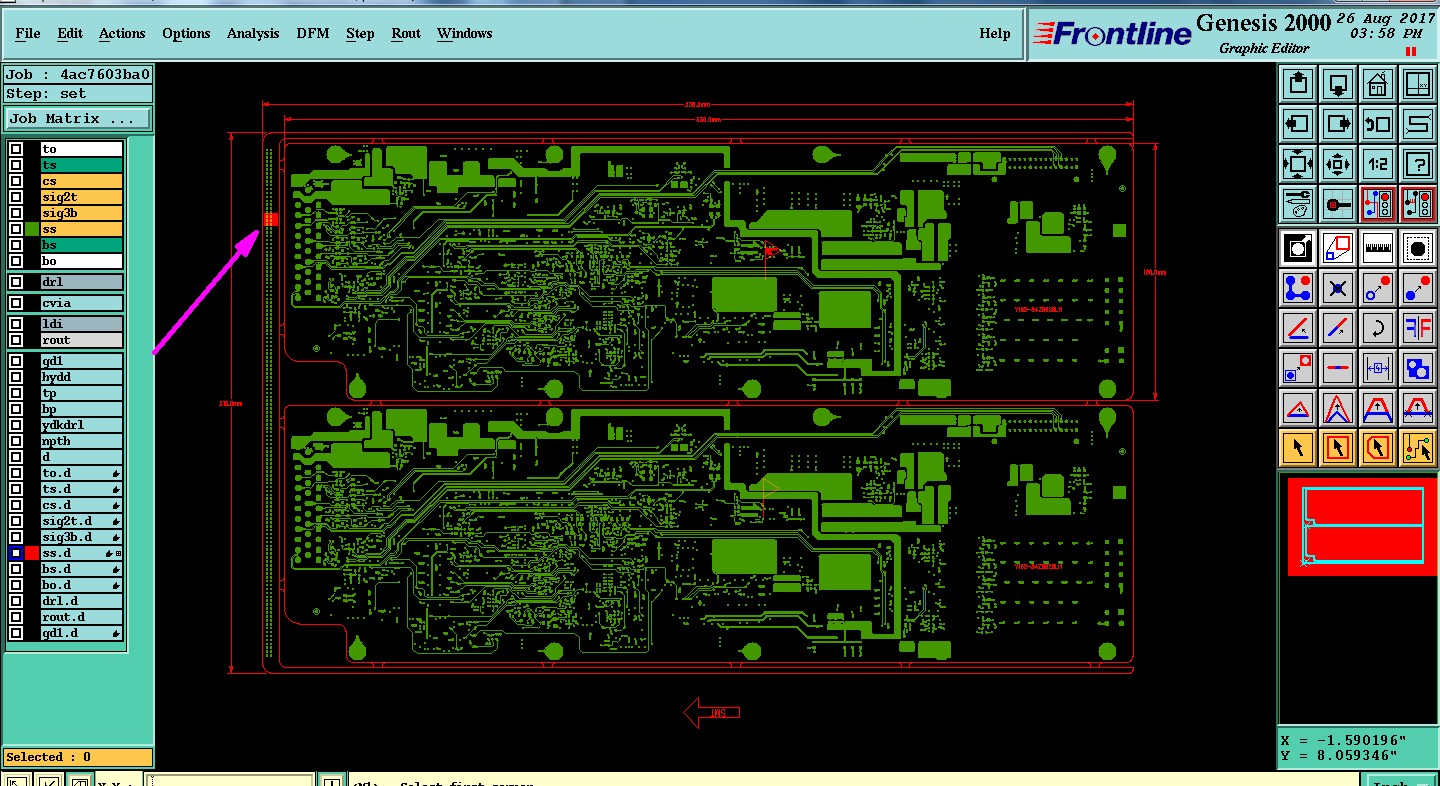Image resolution: width=1440 pixels, height=786 pixels.
Task: Select the white-on-black feature select icon
Action: (1298, 247)
